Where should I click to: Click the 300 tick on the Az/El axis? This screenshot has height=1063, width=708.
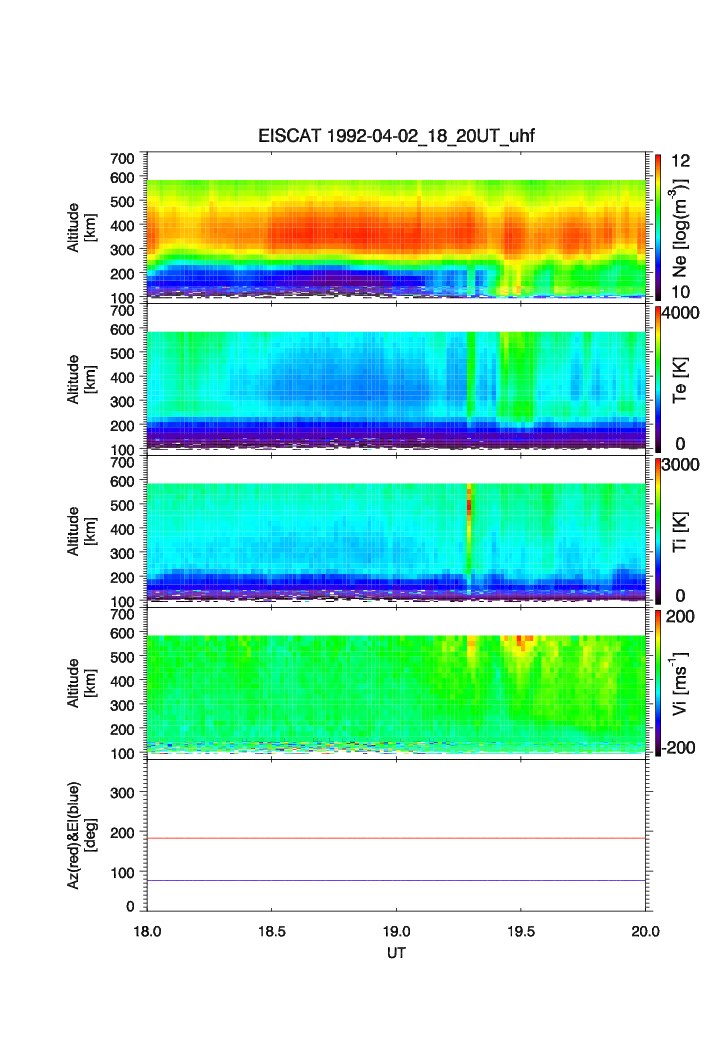122,793
